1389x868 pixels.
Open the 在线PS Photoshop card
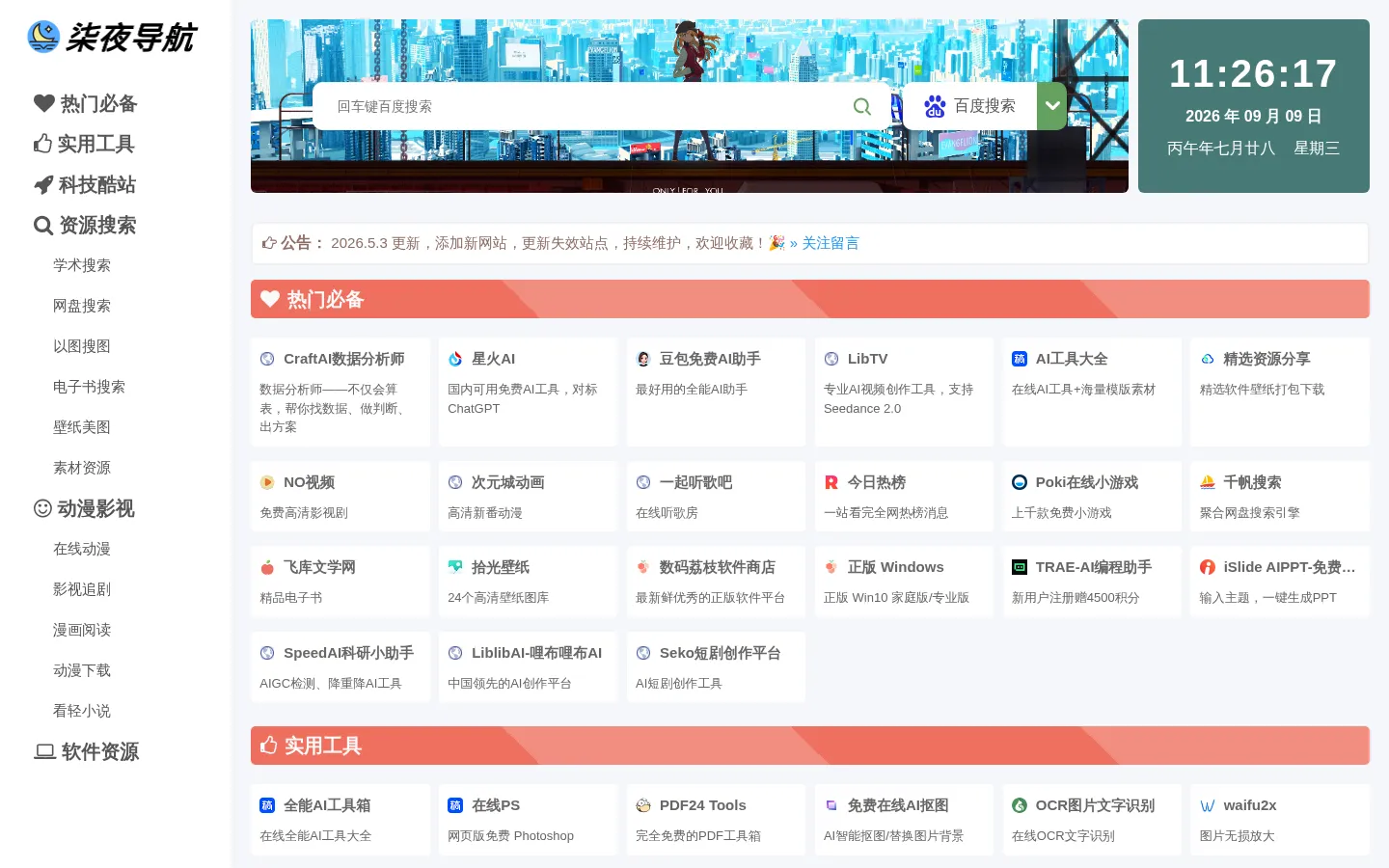(528, 820)
